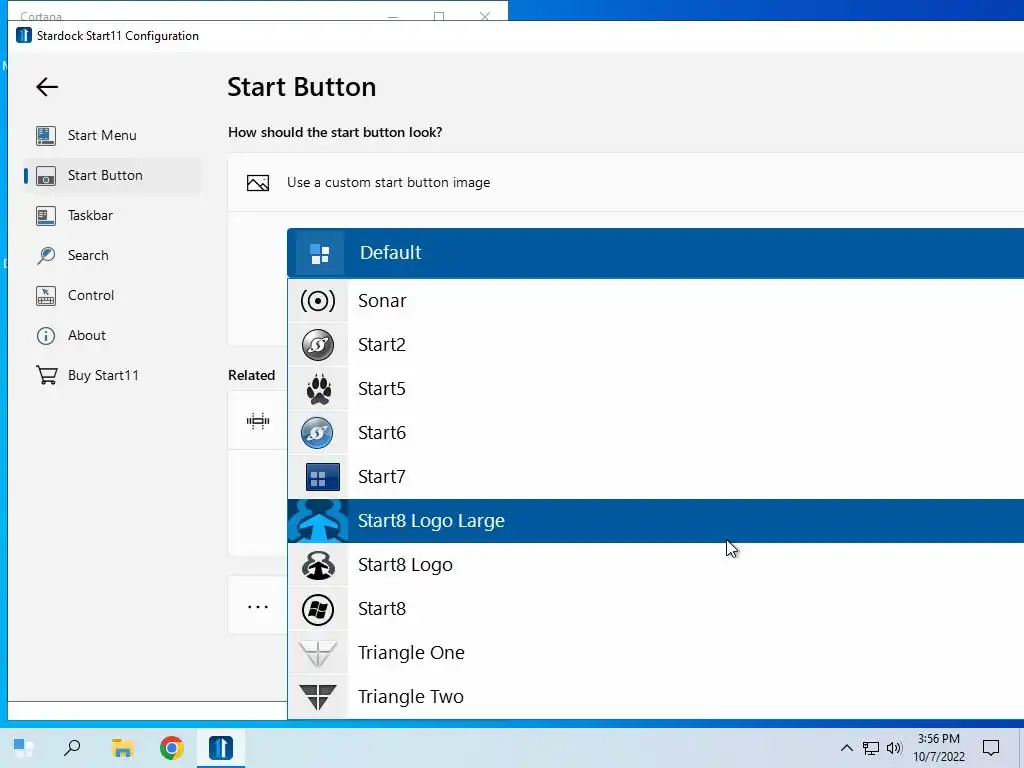Select the Default start button option
The width and height of the screenshot is (1024, 768).
[x=656, y=253]
